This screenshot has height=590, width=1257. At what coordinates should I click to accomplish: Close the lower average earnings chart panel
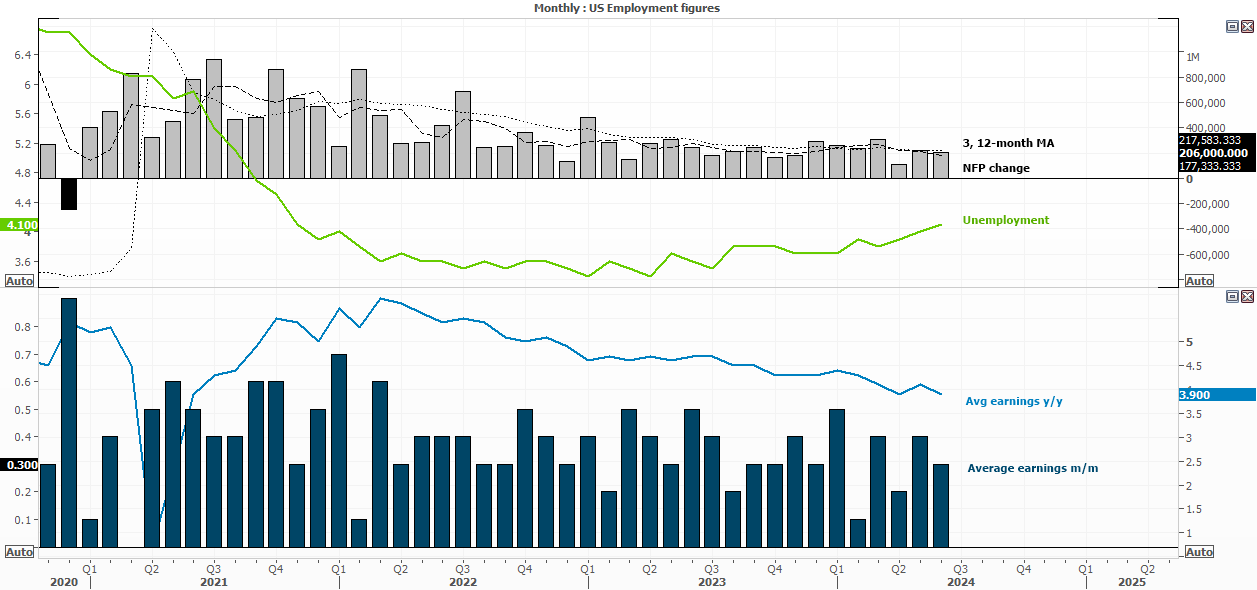(x=1247, y=296)
